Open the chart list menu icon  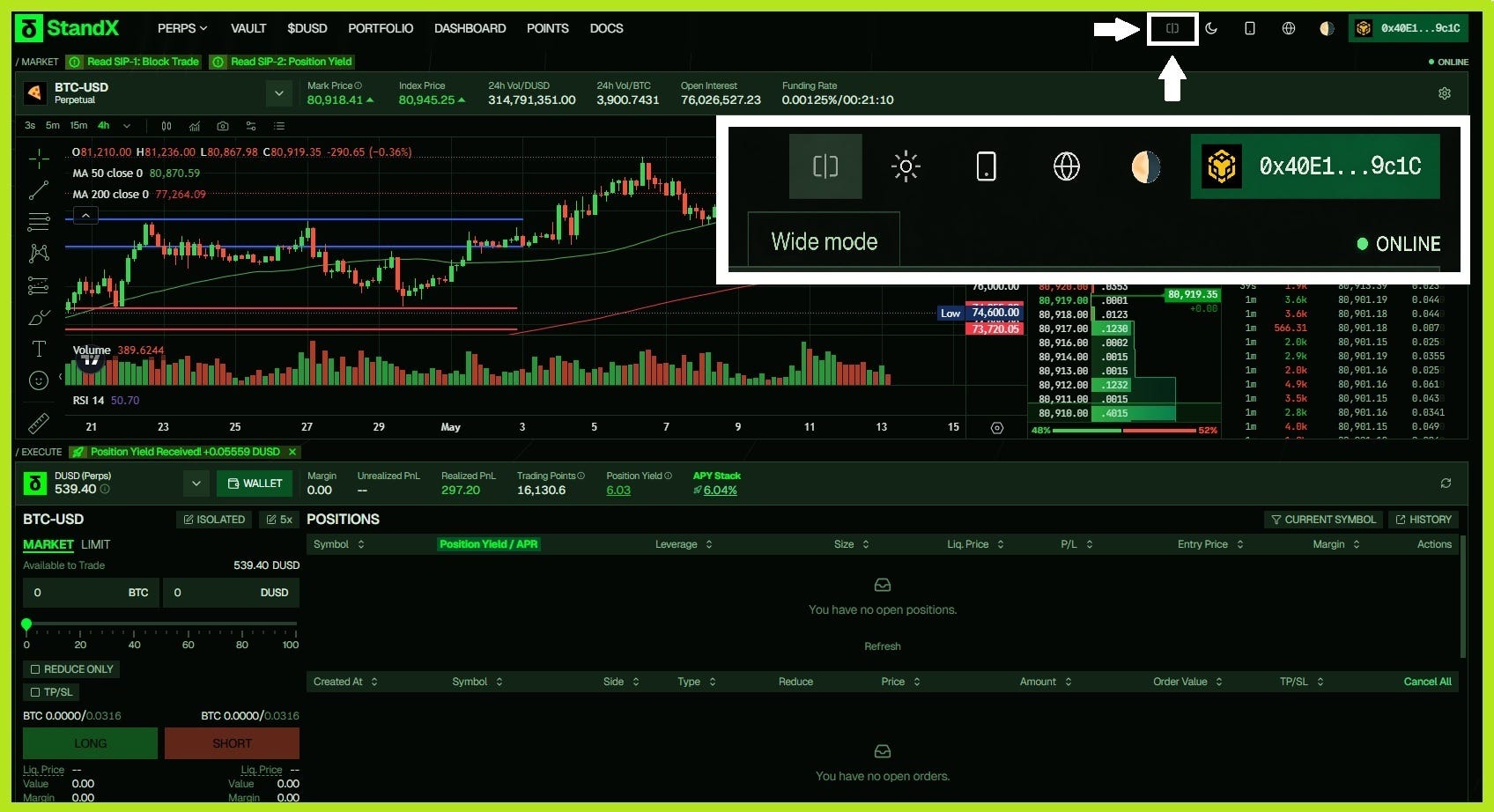(279, 126)
